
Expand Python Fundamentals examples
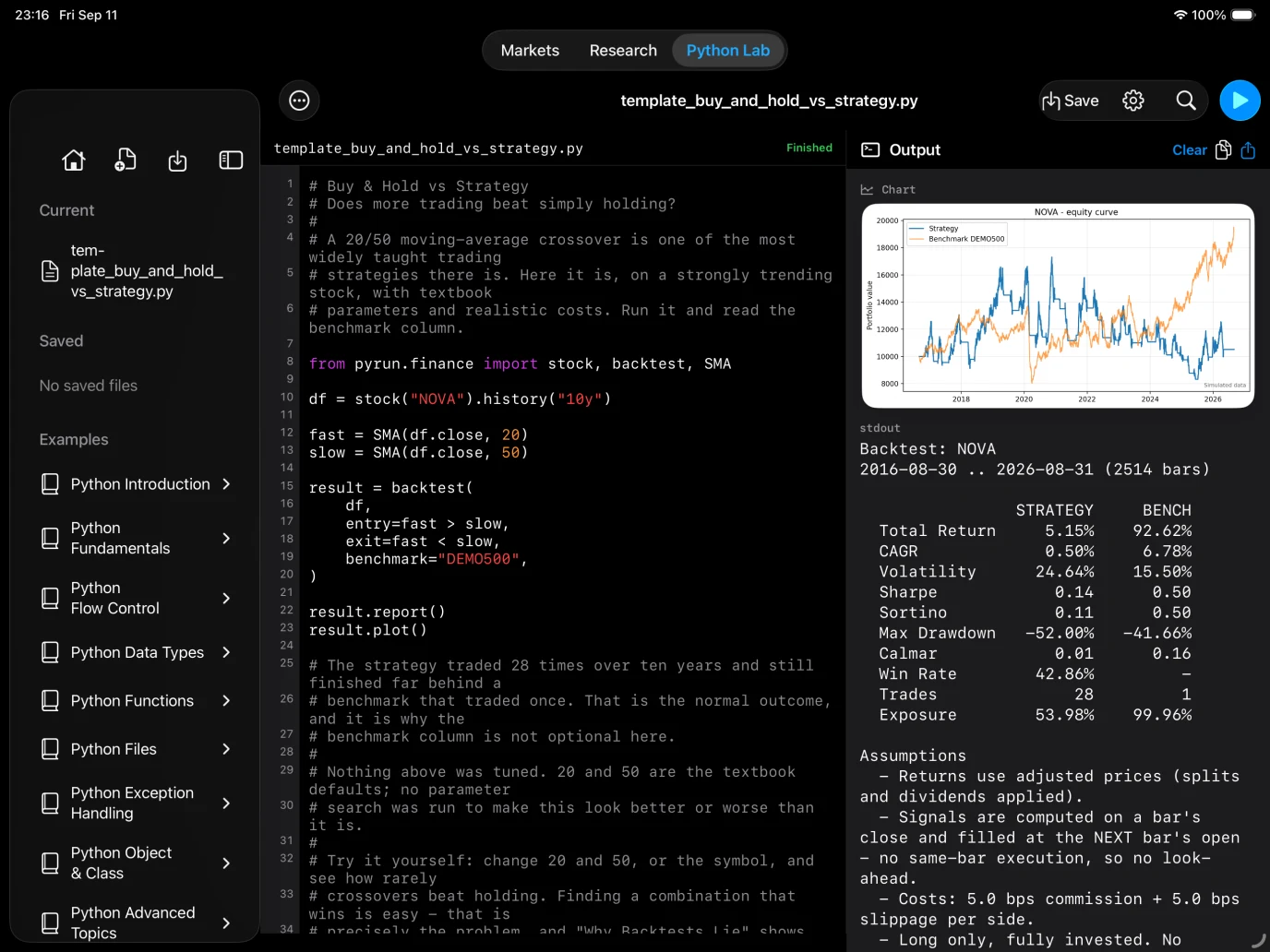(x=137, y=539)
